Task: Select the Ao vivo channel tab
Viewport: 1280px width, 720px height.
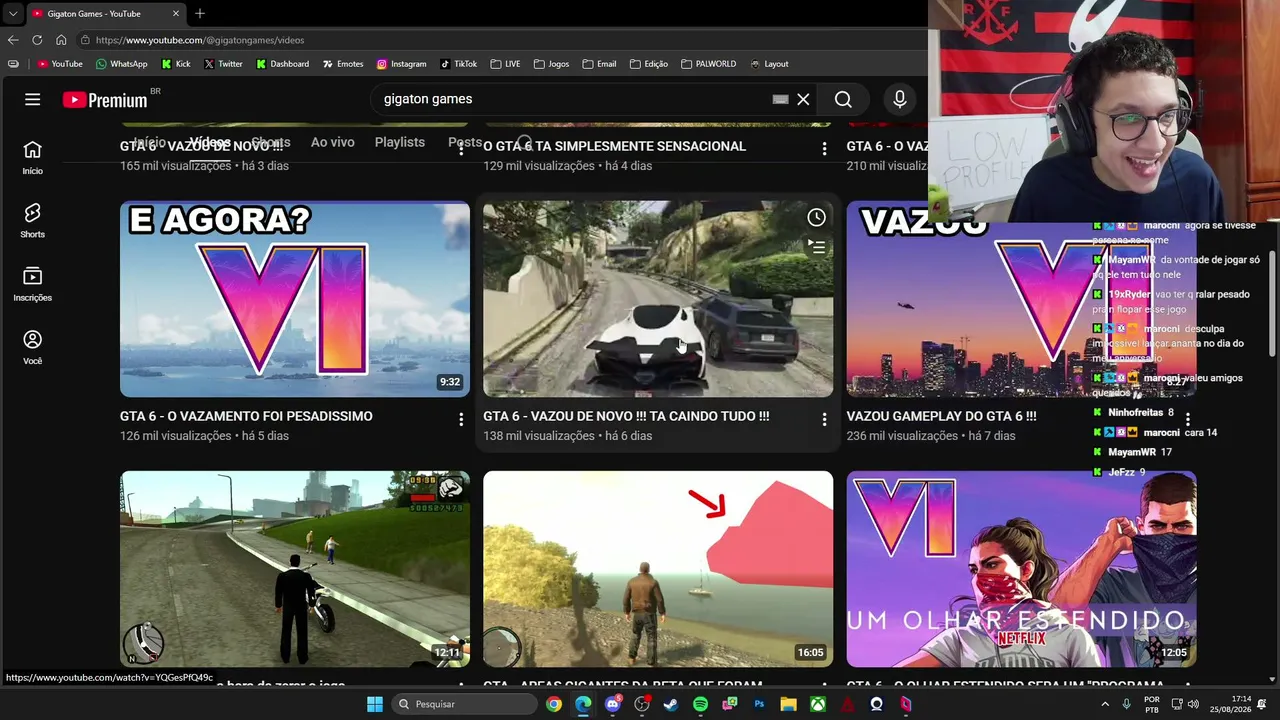Action: [x=332, y=143]
